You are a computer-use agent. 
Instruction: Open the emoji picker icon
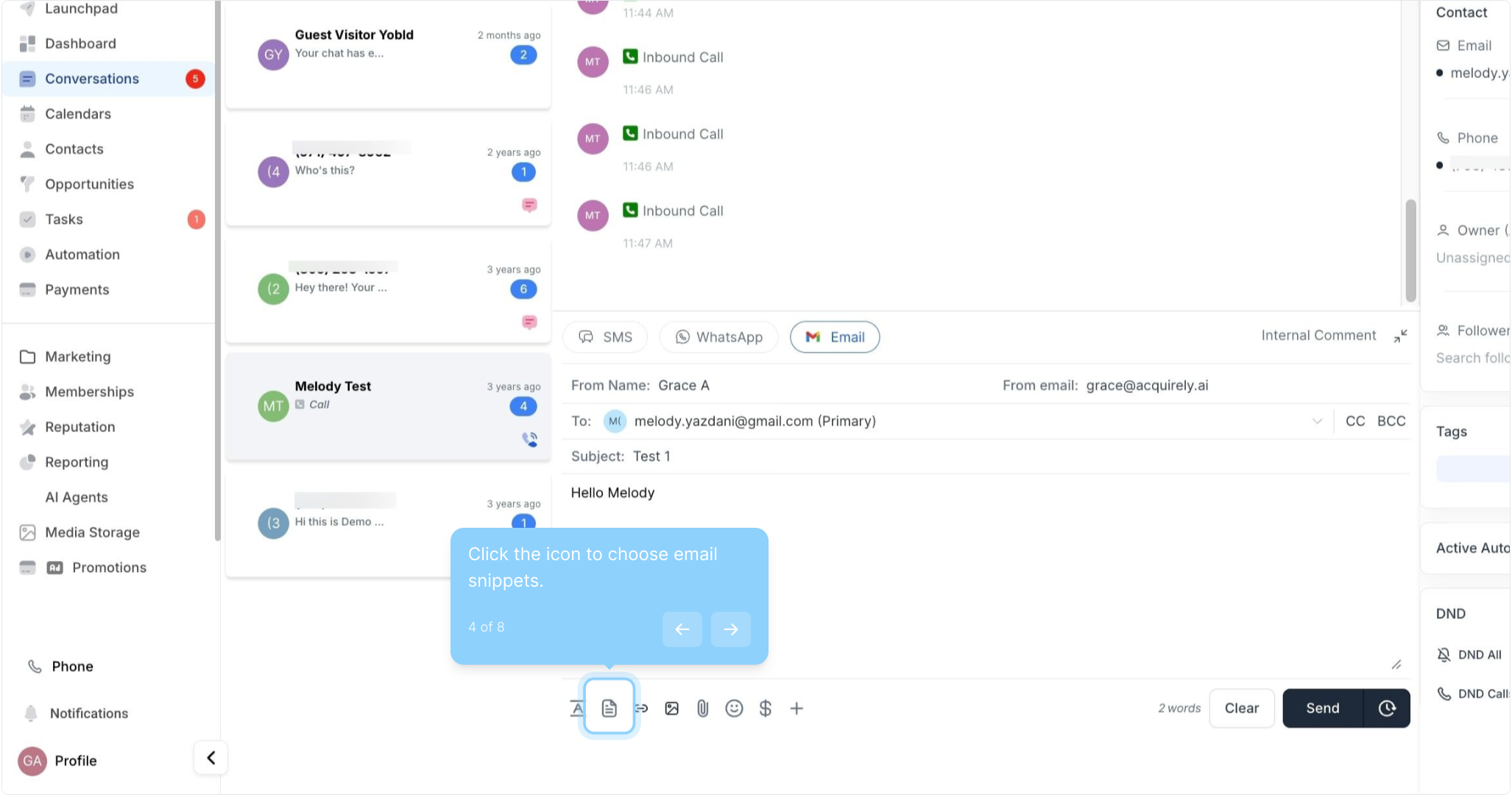pyautogui.click(x=734, y=708)
